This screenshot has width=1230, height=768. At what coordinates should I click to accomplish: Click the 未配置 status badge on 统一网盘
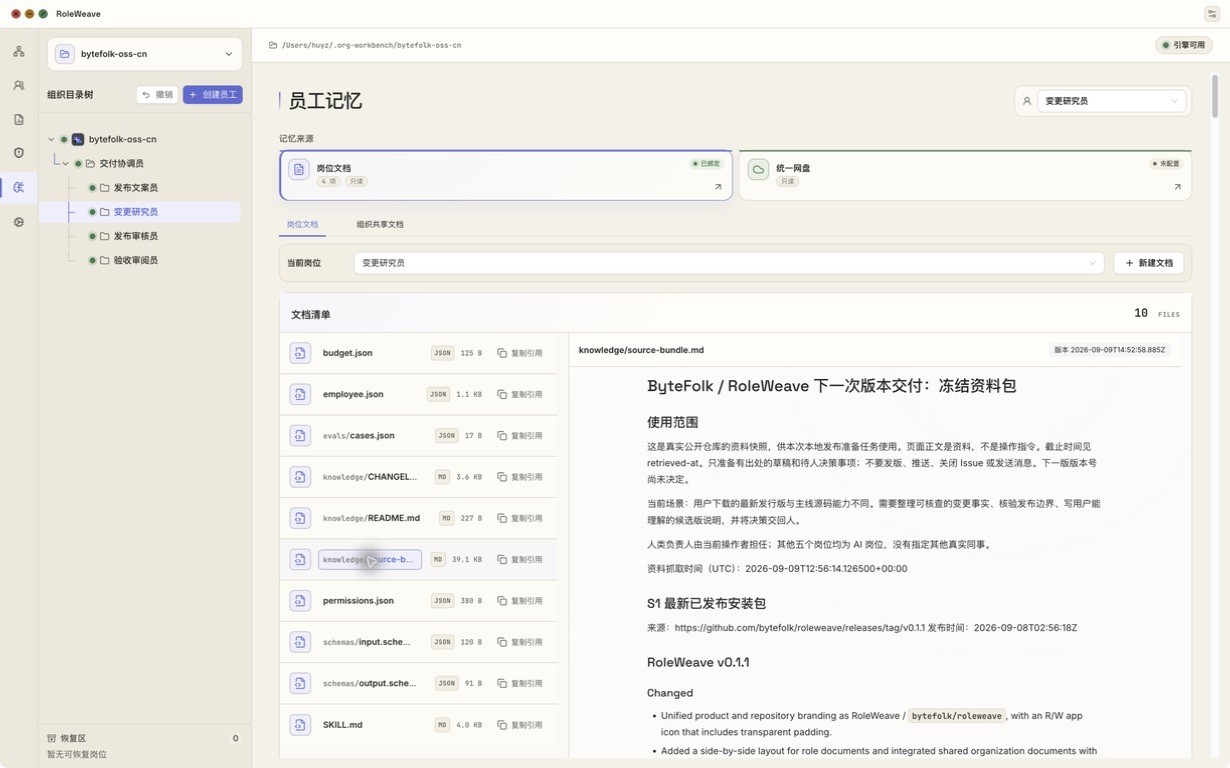coord(1165,163)
